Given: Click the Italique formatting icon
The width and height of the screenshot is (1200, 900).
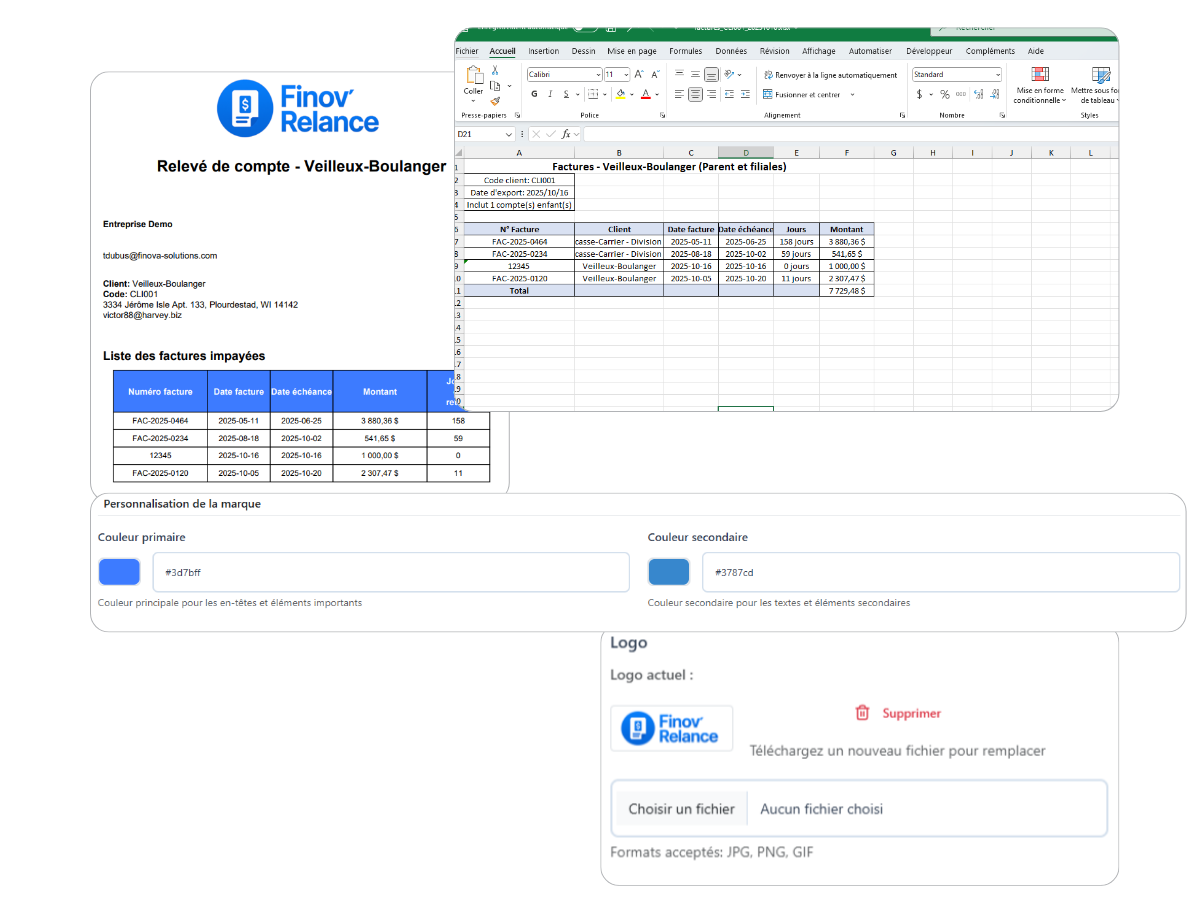Looking at the screenshot, I should [550, 94].
